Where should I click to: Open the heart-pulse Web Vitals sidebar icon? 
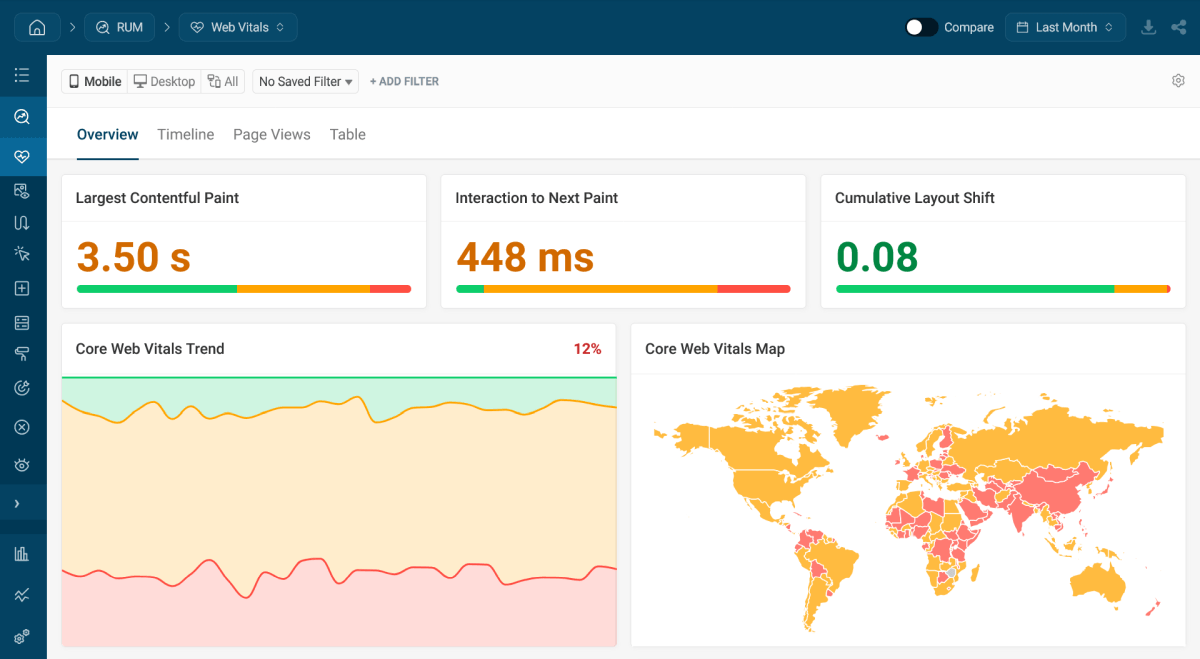(22, 157)
